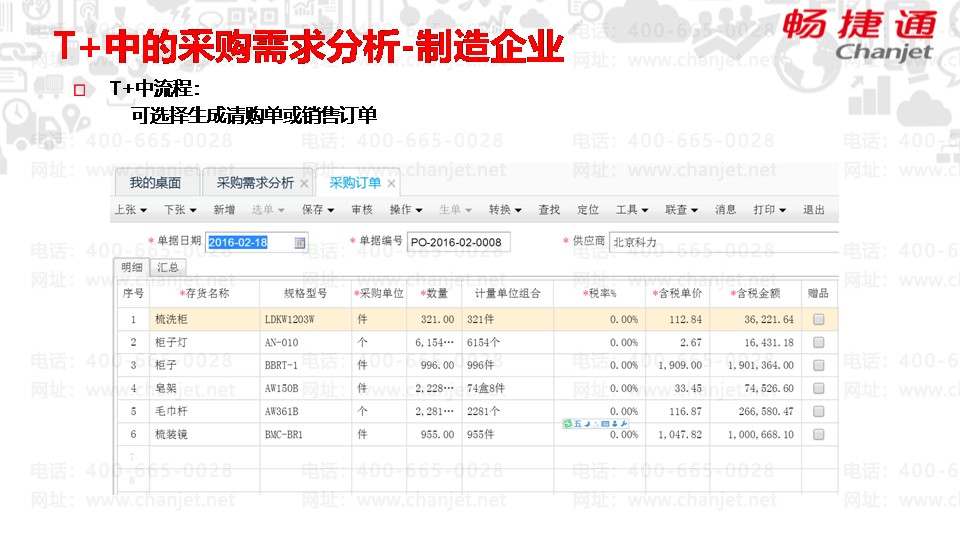Check 赠品 box for 柜子 BBRT-1 row
Screen dimensions: 960x540
coord(819,365)
